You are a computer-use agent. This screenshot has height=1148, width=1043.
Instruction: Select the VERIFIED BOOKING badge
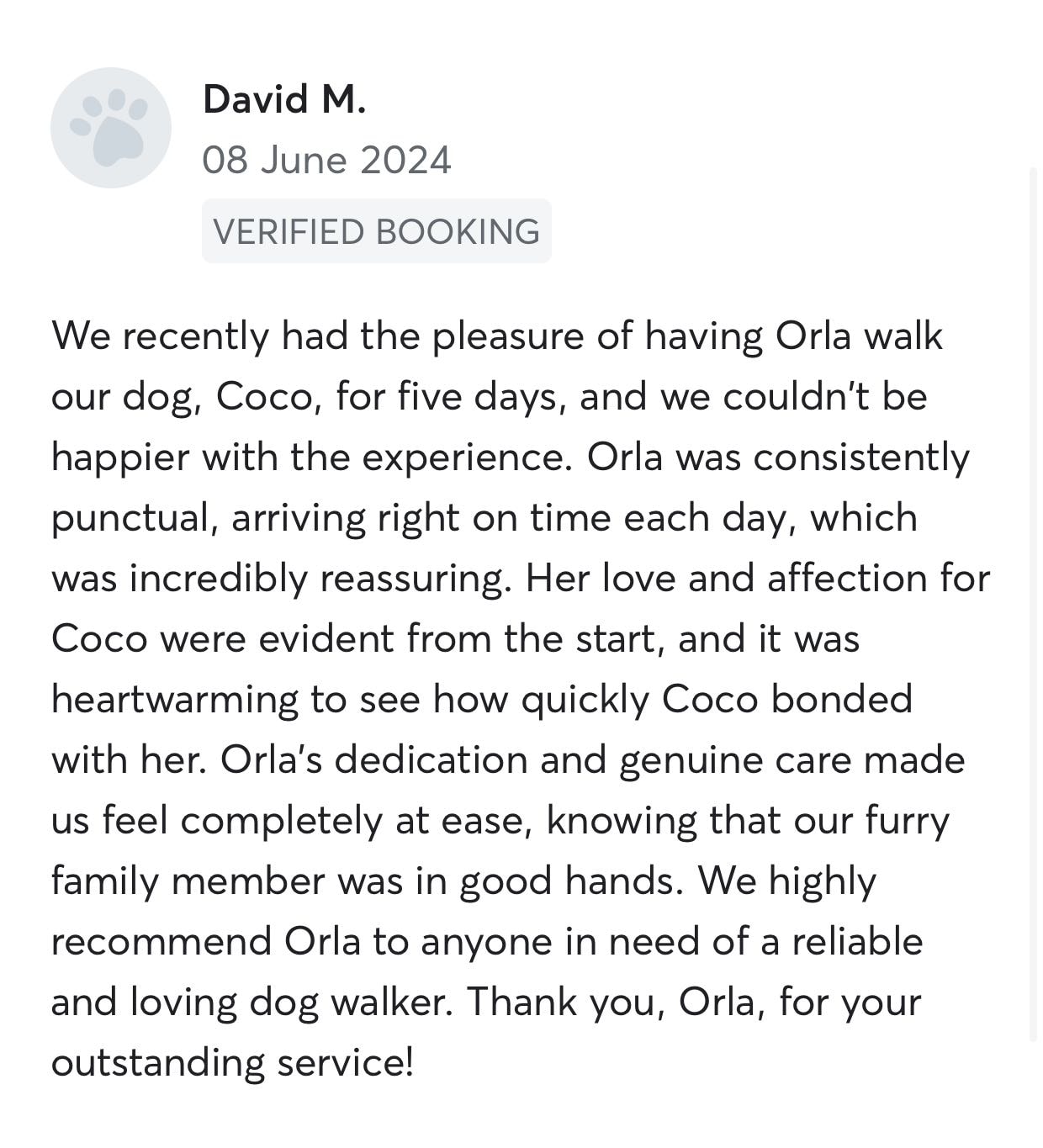376,231
